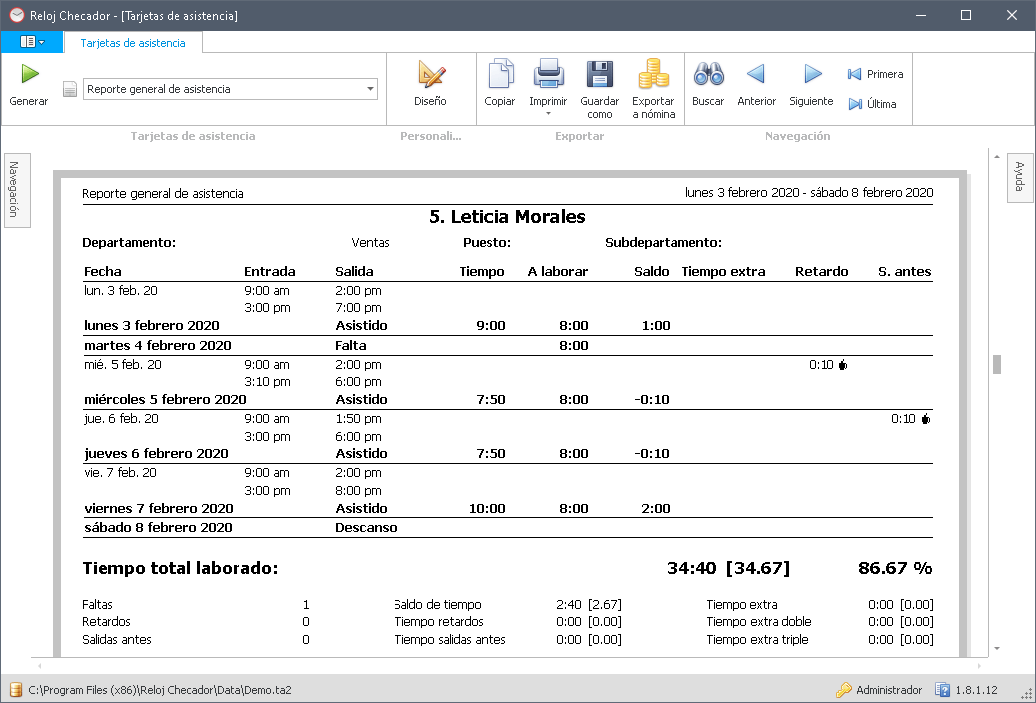Click the green Generar play icon
The width and height of the screenshot is (1036, 703).
pos(29,75)
